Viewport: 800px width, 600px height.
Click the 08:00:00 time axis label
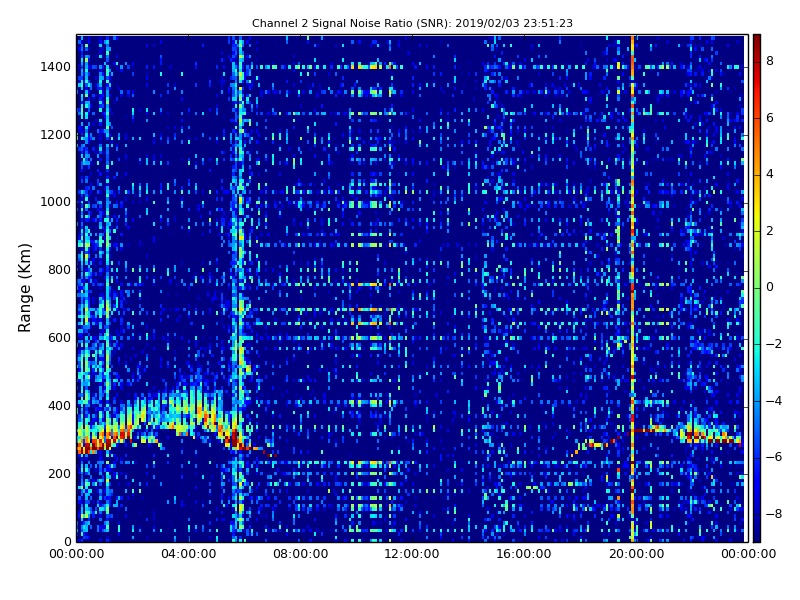tap(301, 554)
